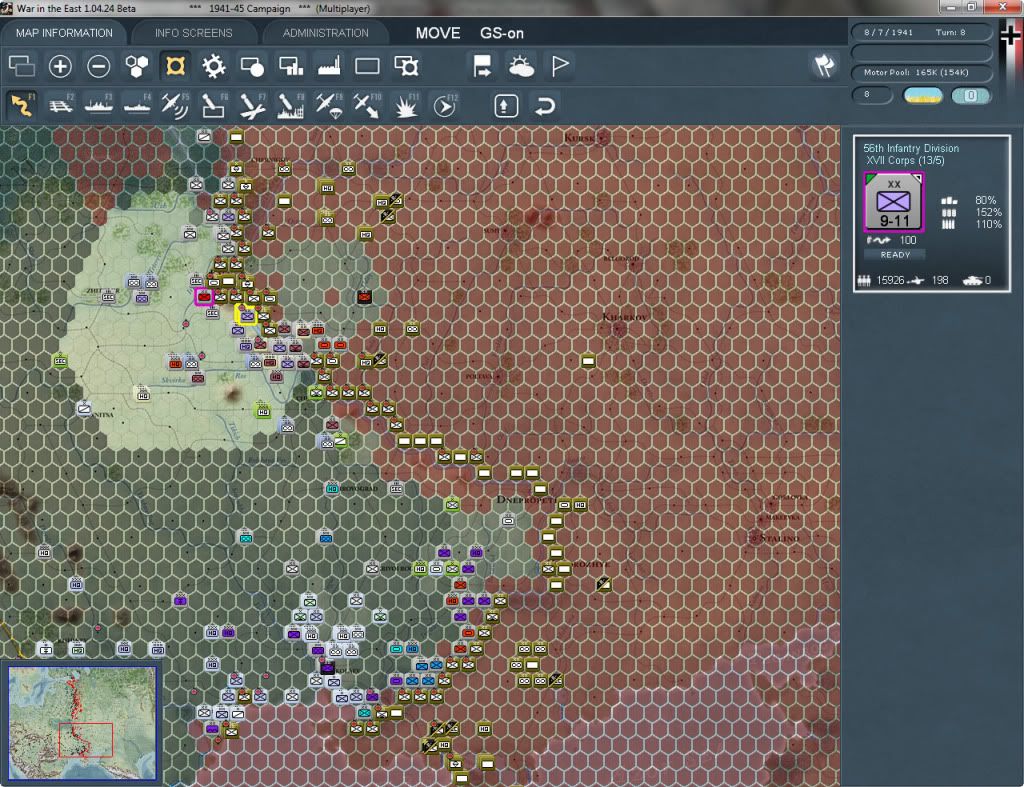Click the minimap overview thumbnail

[x=82, y=722]
